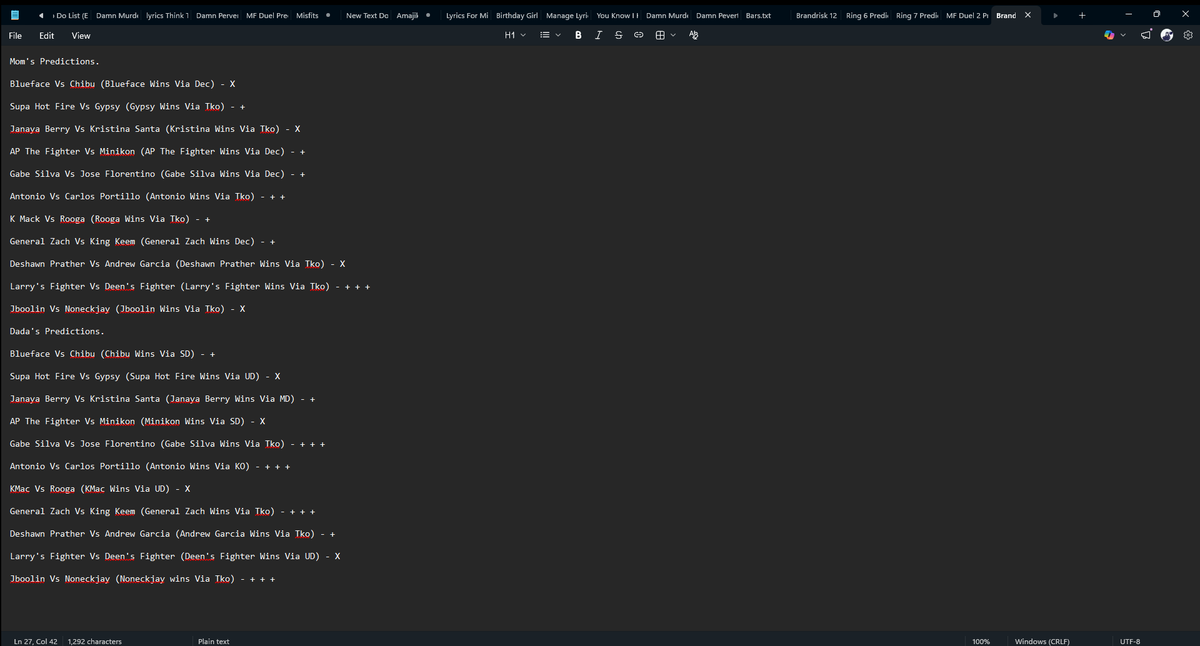Switch to the New Text Do tab

(x=367, y=16)
